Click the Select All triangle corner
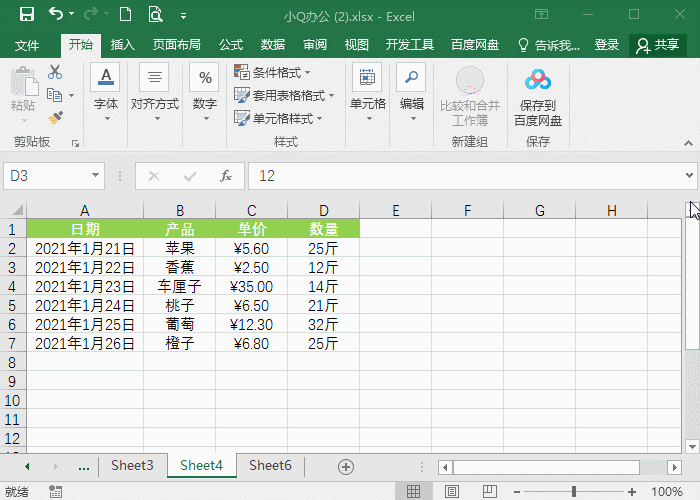This screenshot has width=700, height=500. (17, 210)
